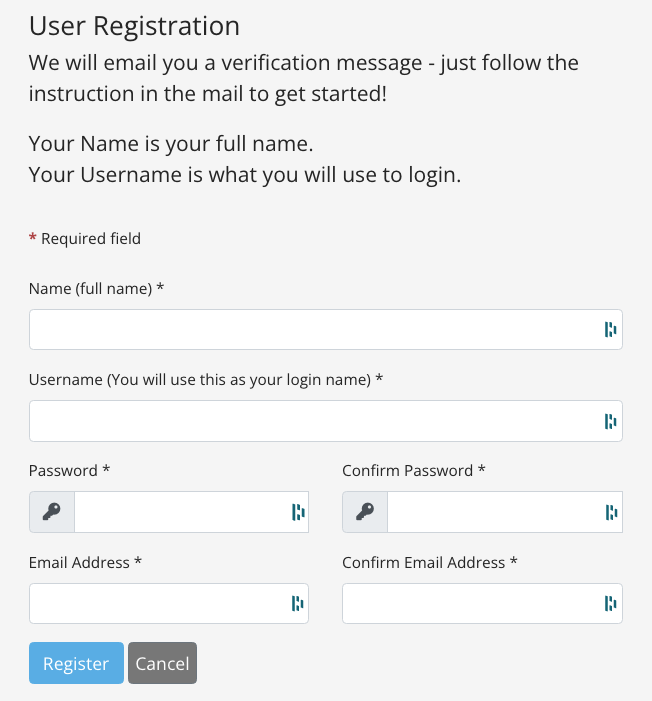Focus the Confirm Email Address input box

[470, 603]
